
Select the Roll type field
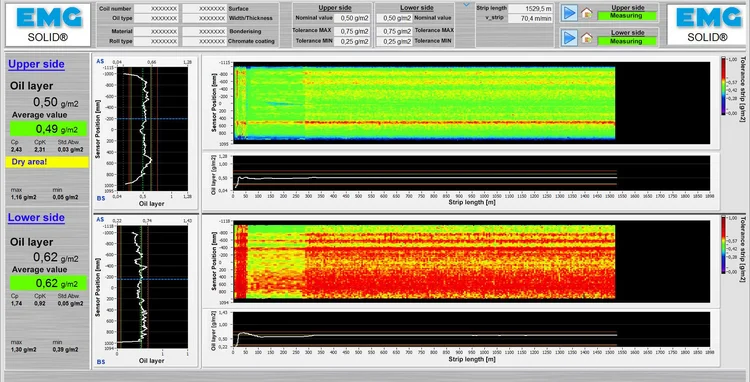pyautogui.click(x=156, y=42)
